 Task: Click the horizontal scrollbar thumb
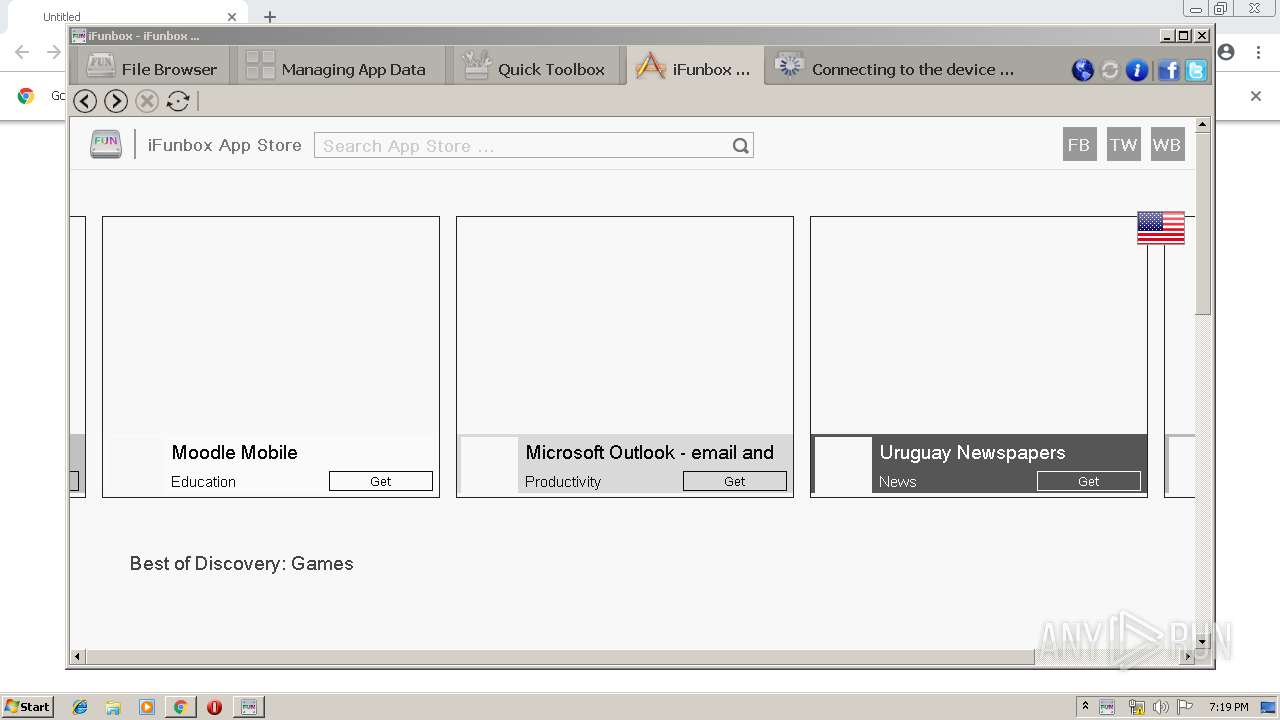tap(560, 657)
